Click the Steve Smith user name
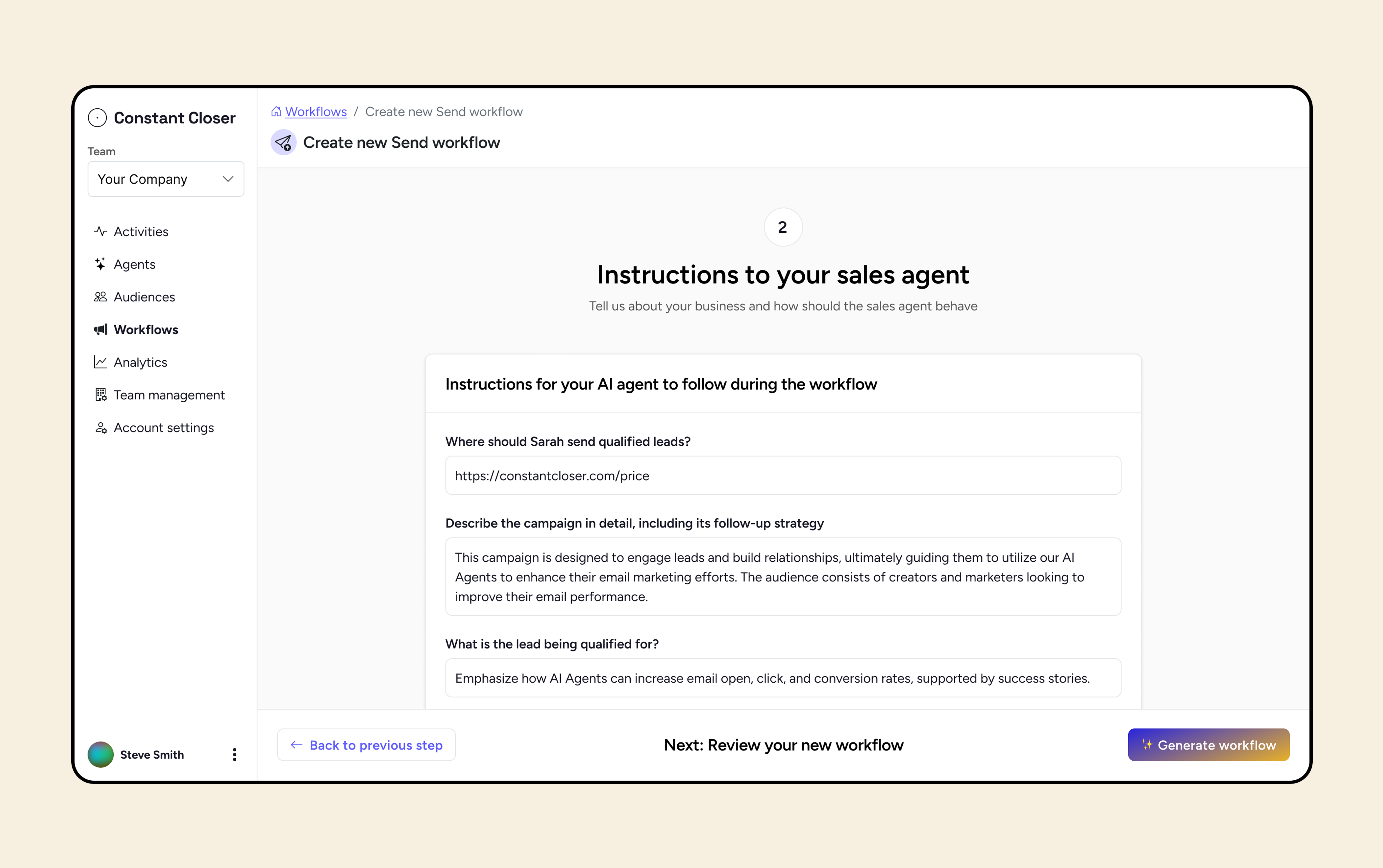Image resolution: width=1383 pixels, height=868 pixels. 152,754
